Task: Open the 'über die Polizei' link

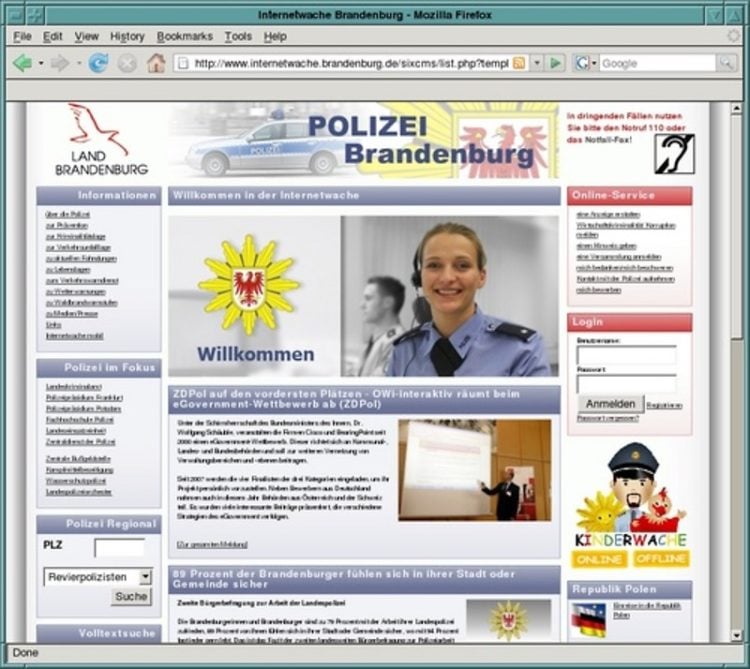Action: tap(67, 214)
